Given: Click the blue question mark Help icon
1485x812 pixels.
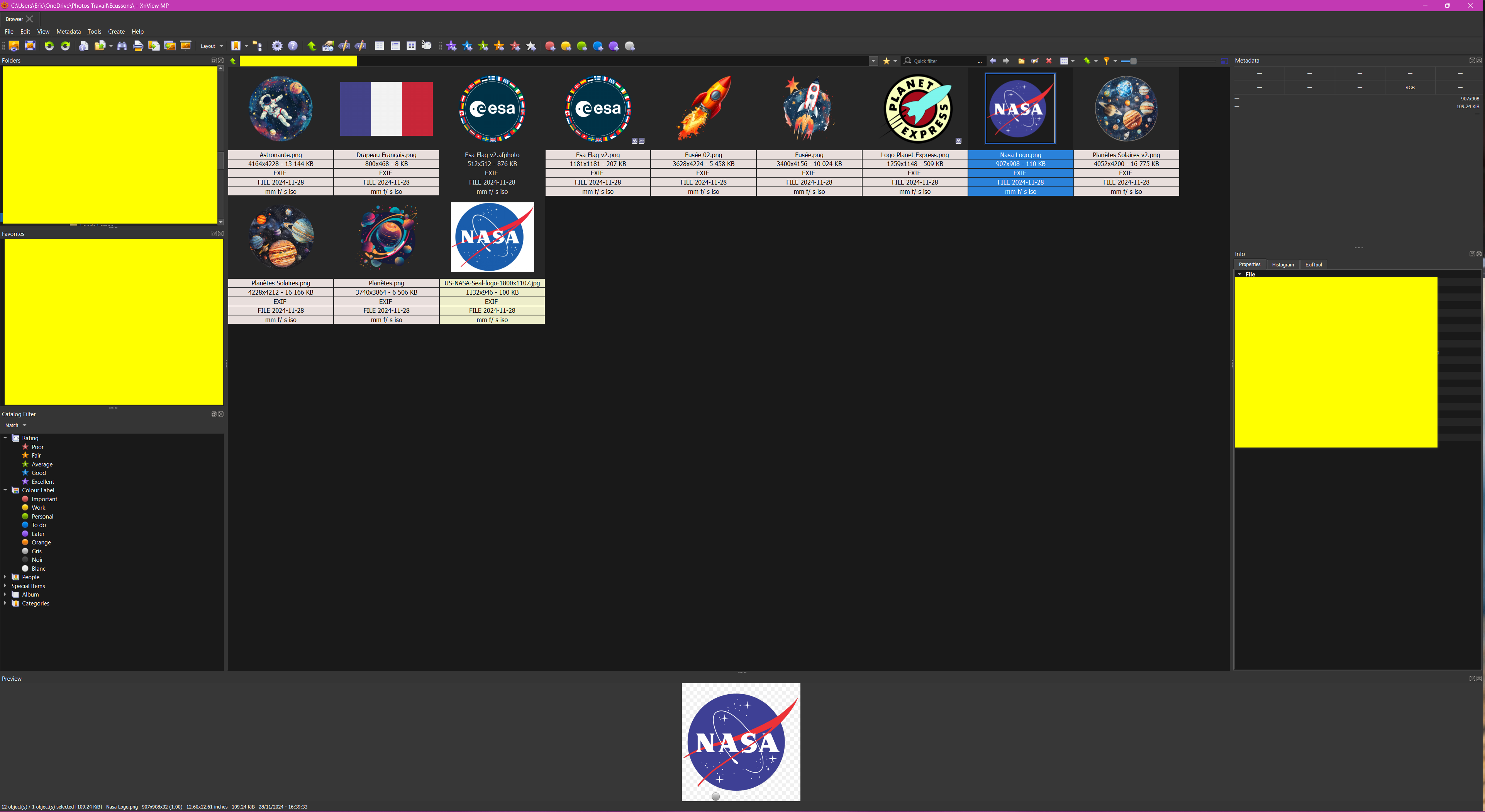Looking at the screenshot, I should pyautogui.click(x=293, y=46).
